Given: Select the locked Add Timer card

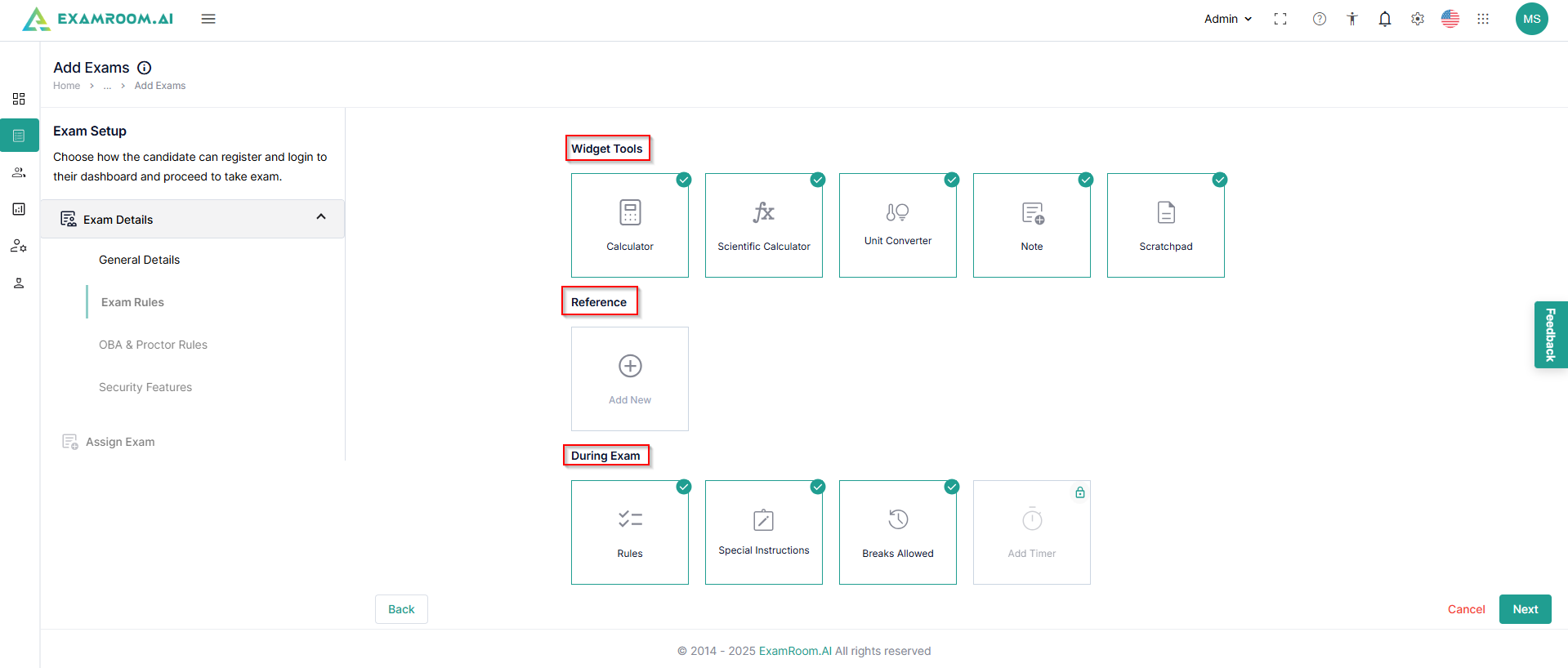Looking at the screenshot, I should (x=1032, y=532).
